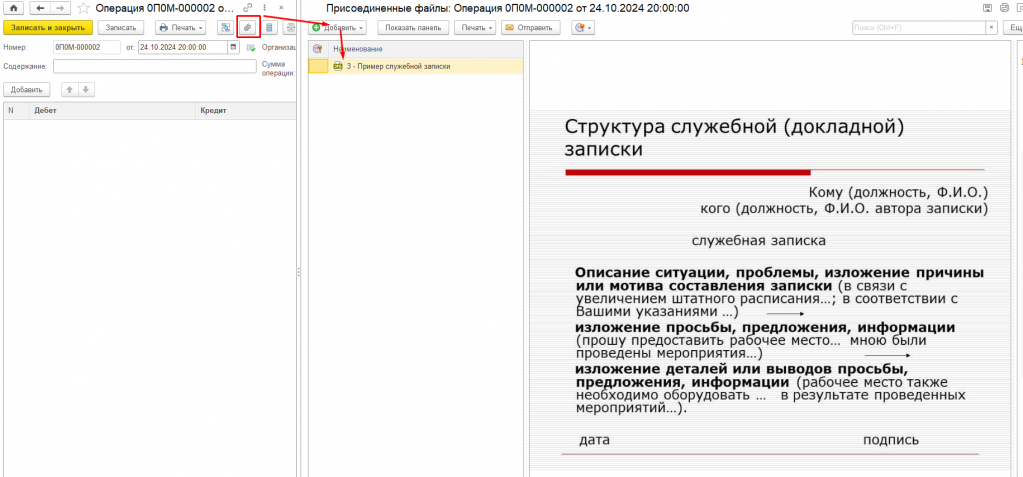This screenshot has height=477, width=1023.
Task: Open the Печать dropdown in operation form
Action: pyautogui.click(x=181, y=27)
